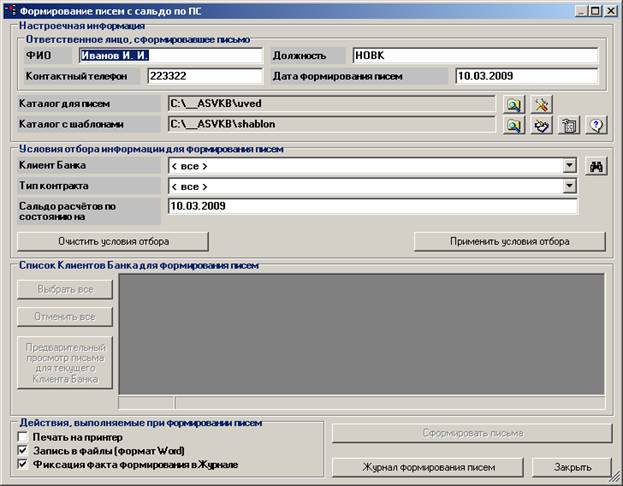Image resolution: width=623 pixels, height=486 pixels.
Task: Toggle 'Запись в файлы (формат Word)' checkbox
Action: [23, 451]
